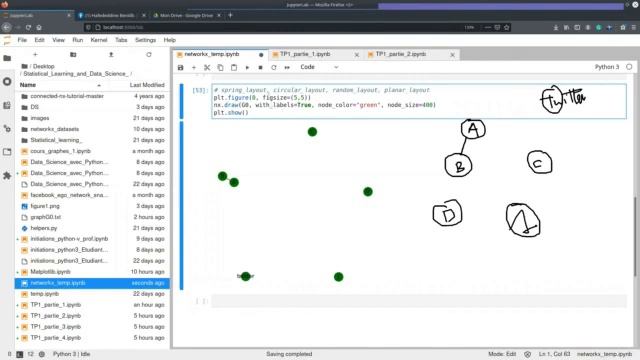Go to Firefox home page
Image resolution: width=640 pixels, height=360 pixels.
pos(39,27)
